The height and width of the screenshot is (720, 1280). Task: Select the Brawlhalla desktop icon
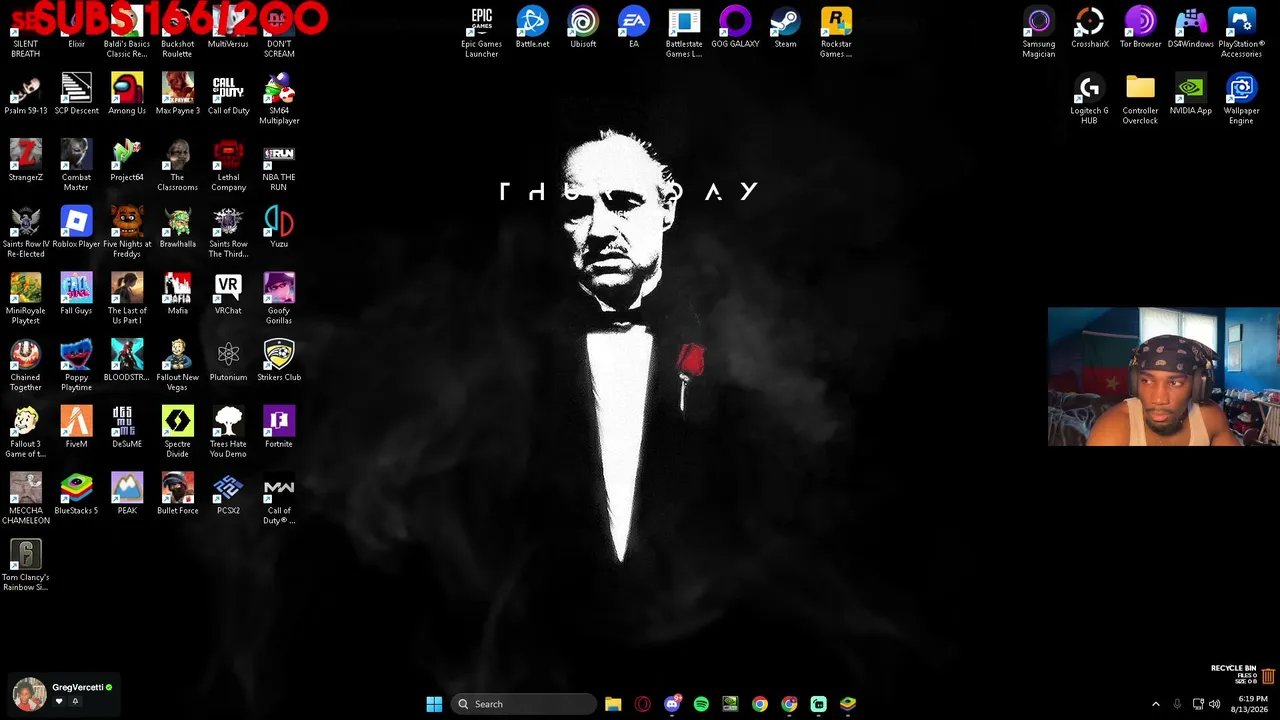178,228
